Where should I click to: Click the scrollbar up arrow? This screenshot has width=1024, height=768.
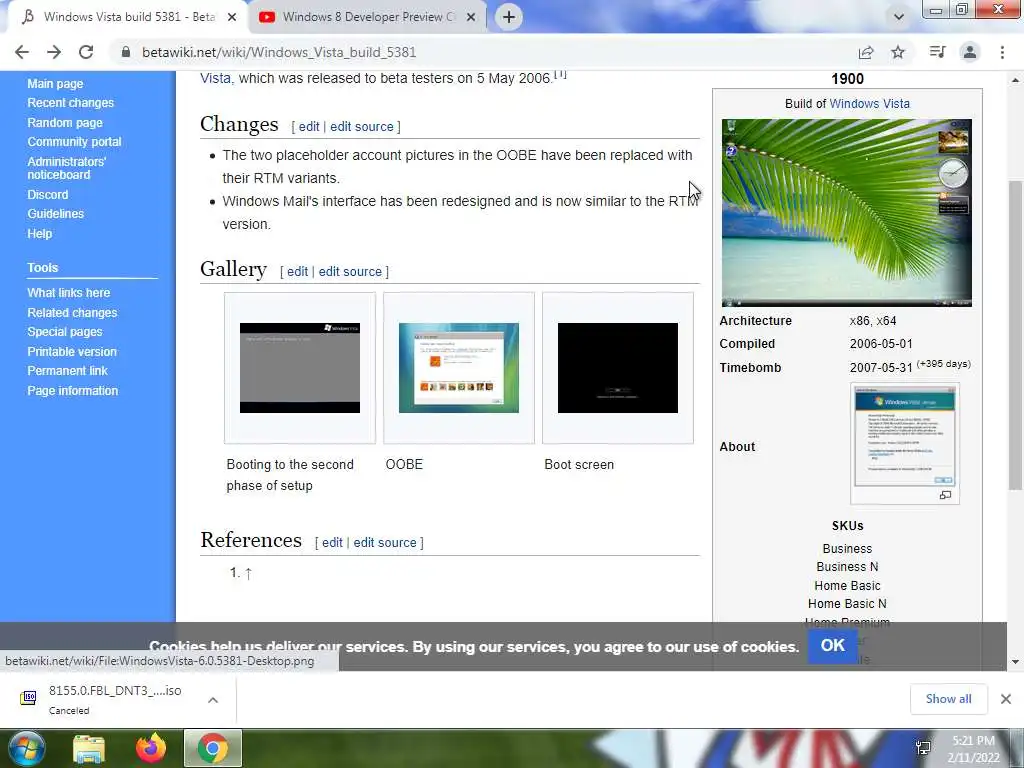pyautogui.click(x=1015, y=80)
